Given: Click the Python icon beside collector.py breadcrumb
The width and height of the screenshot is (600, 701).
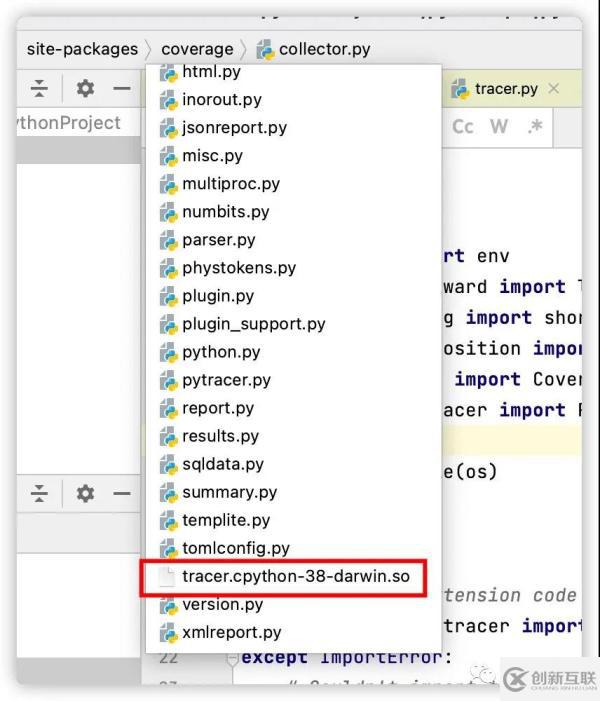Looking at the screenshot, I should pos(265,49).
